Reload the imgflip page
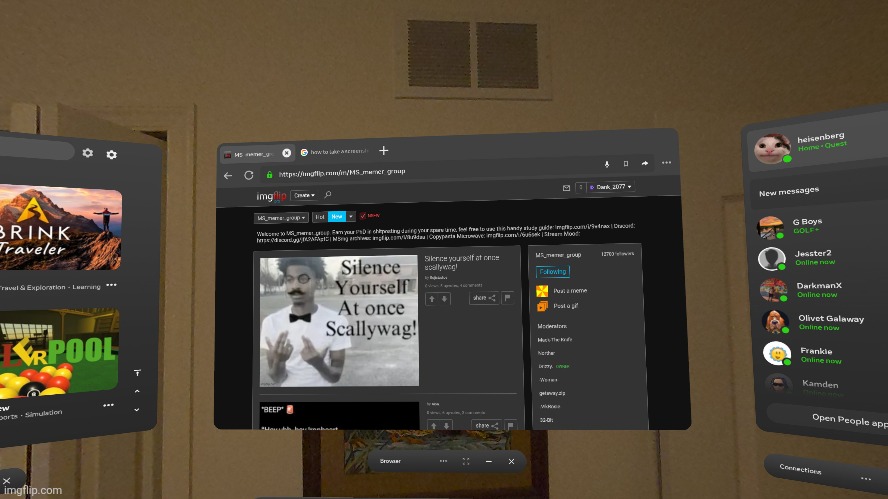The image size is (888, 499). (249, 175)
